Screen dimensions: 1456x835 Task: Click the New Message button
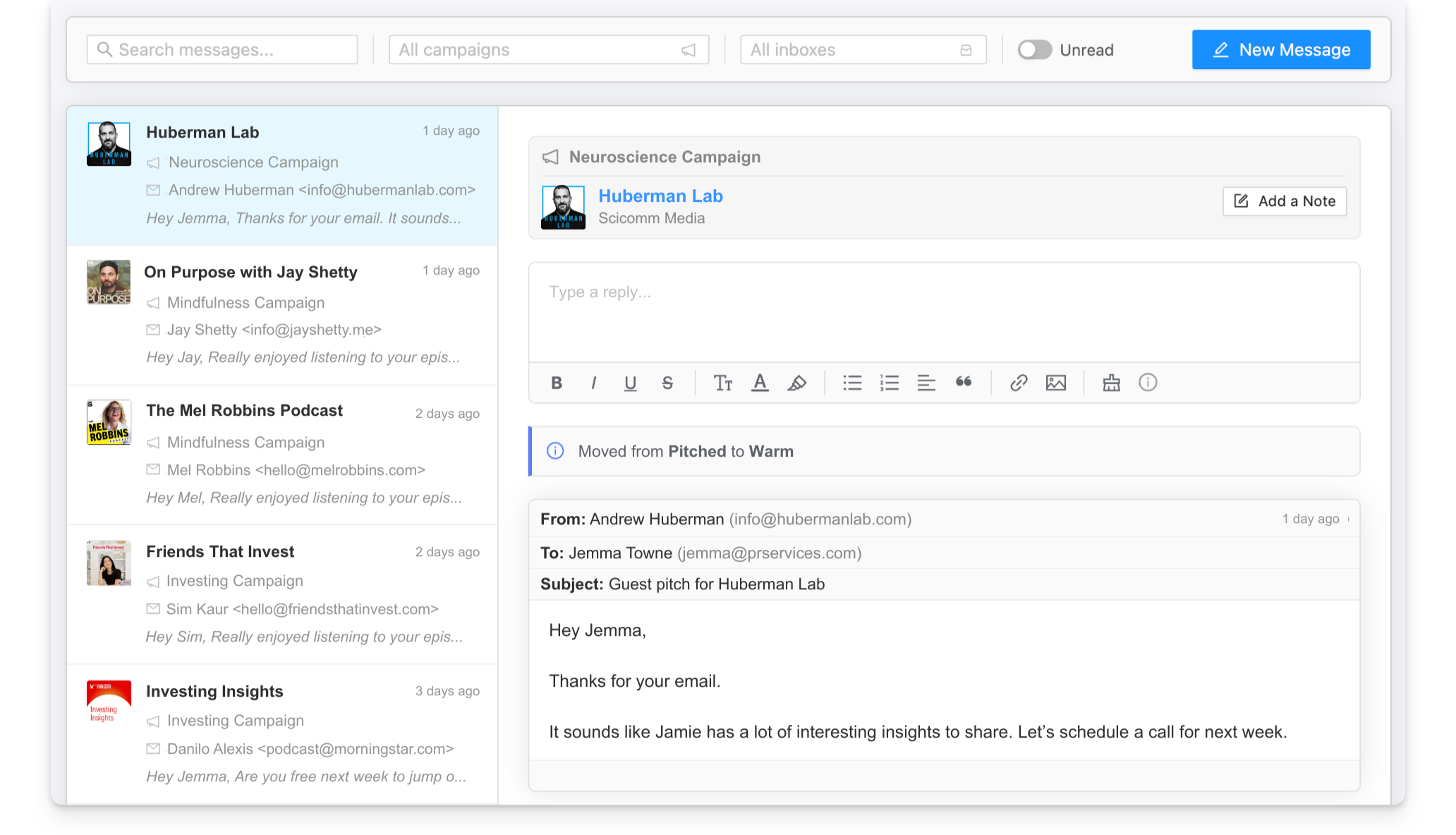point(1281,49)
